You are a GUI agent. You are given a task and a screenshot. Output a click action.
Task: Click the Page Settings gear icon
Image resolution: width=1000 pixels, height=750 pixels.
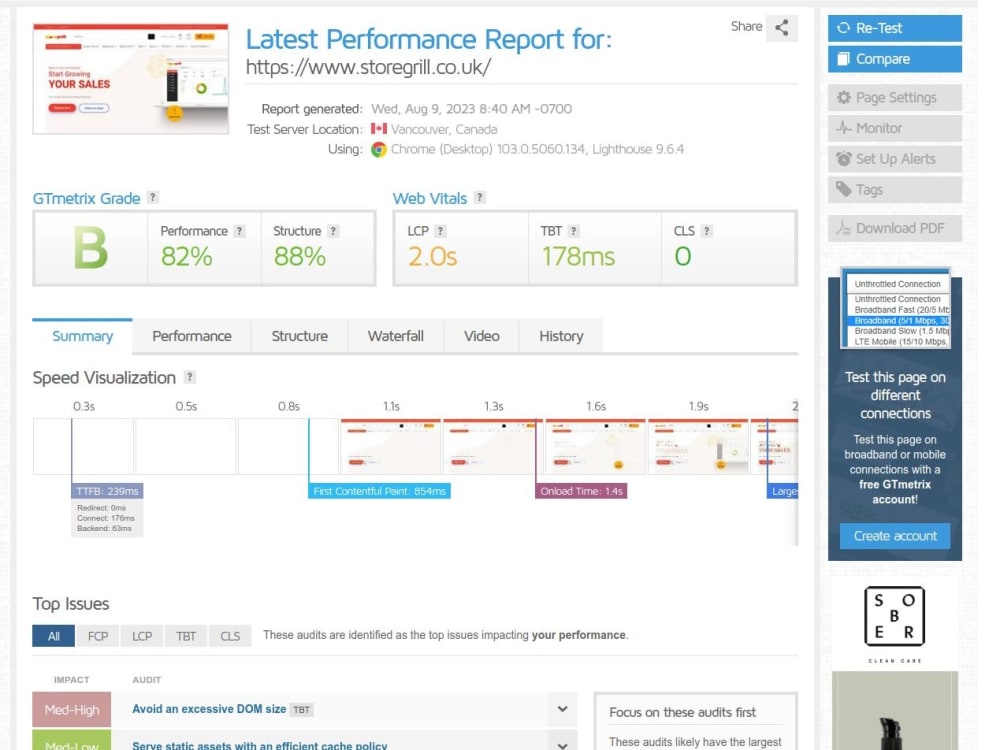(x=843, y=98)
